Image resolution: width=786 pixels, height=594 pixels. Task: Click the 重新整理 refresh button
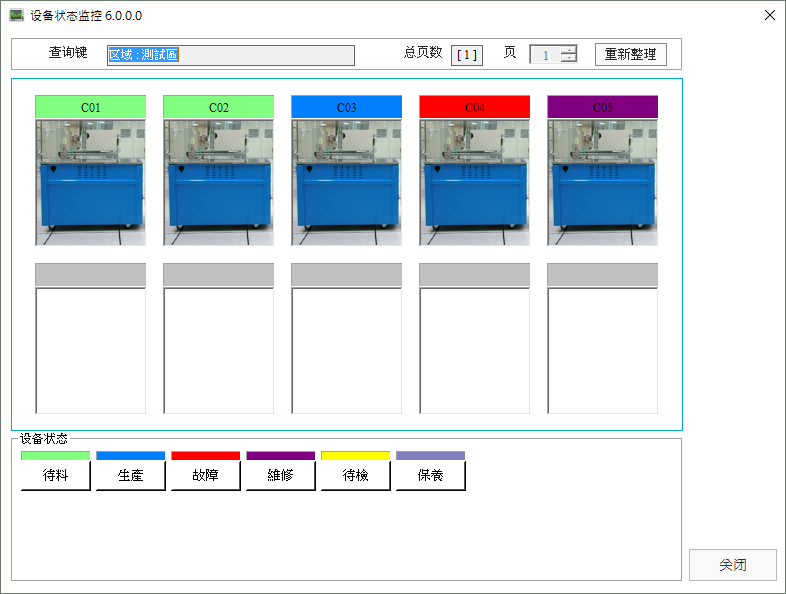(x=631, y=54)
